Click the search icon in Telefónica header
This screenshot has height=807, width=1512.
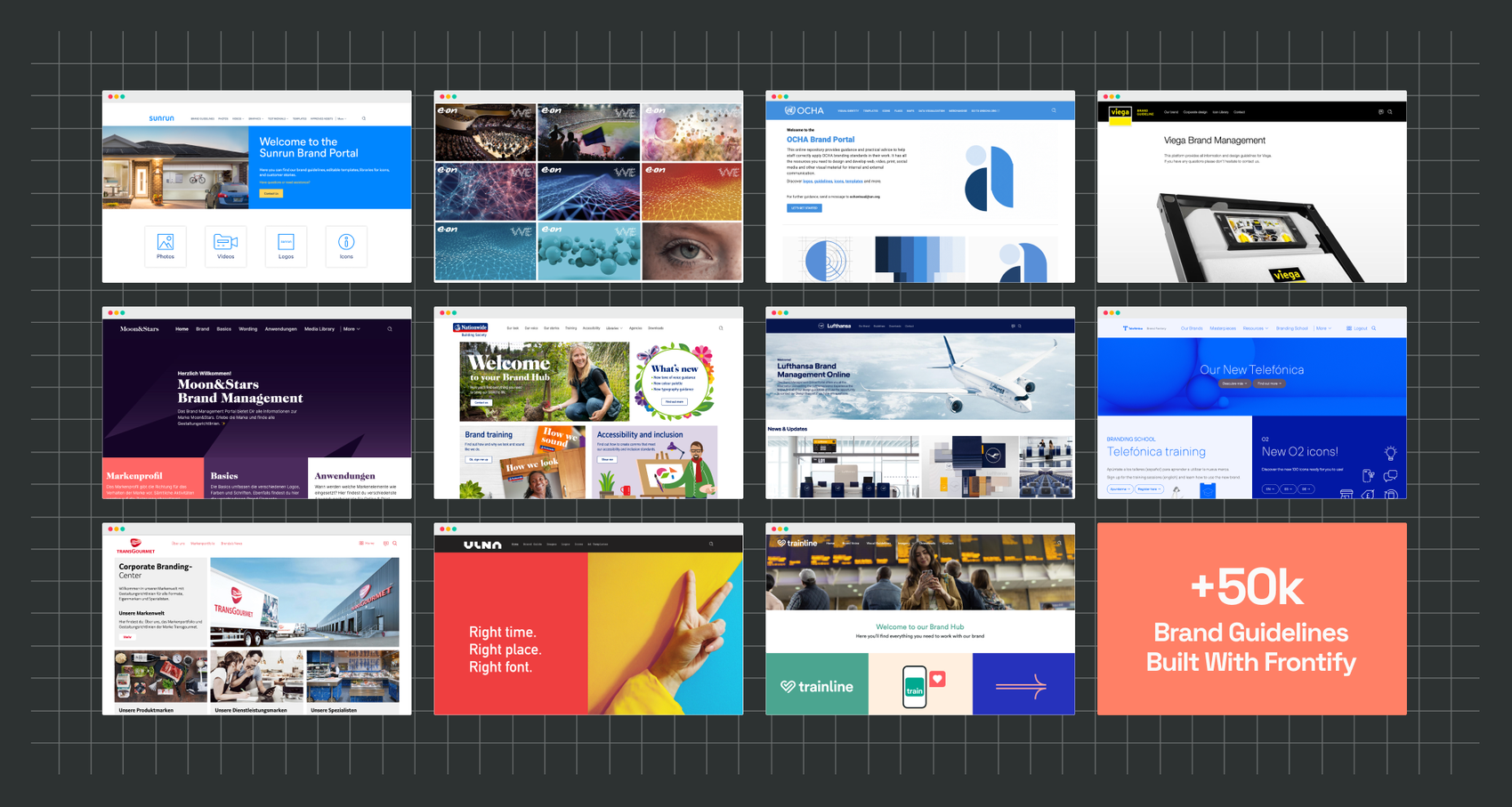(1374, 328)
